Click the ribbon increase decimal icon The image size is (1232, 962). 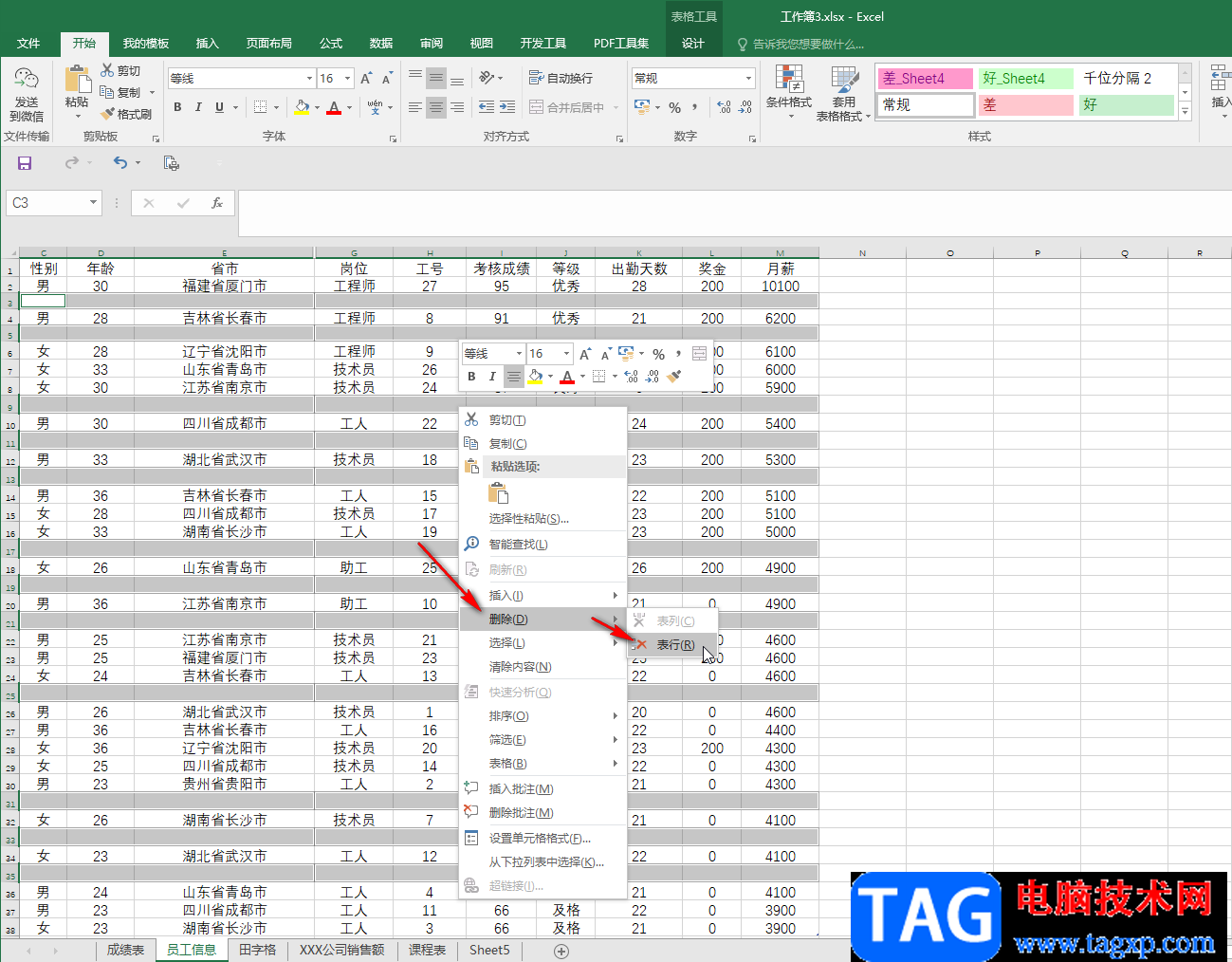tap(724, 107)
